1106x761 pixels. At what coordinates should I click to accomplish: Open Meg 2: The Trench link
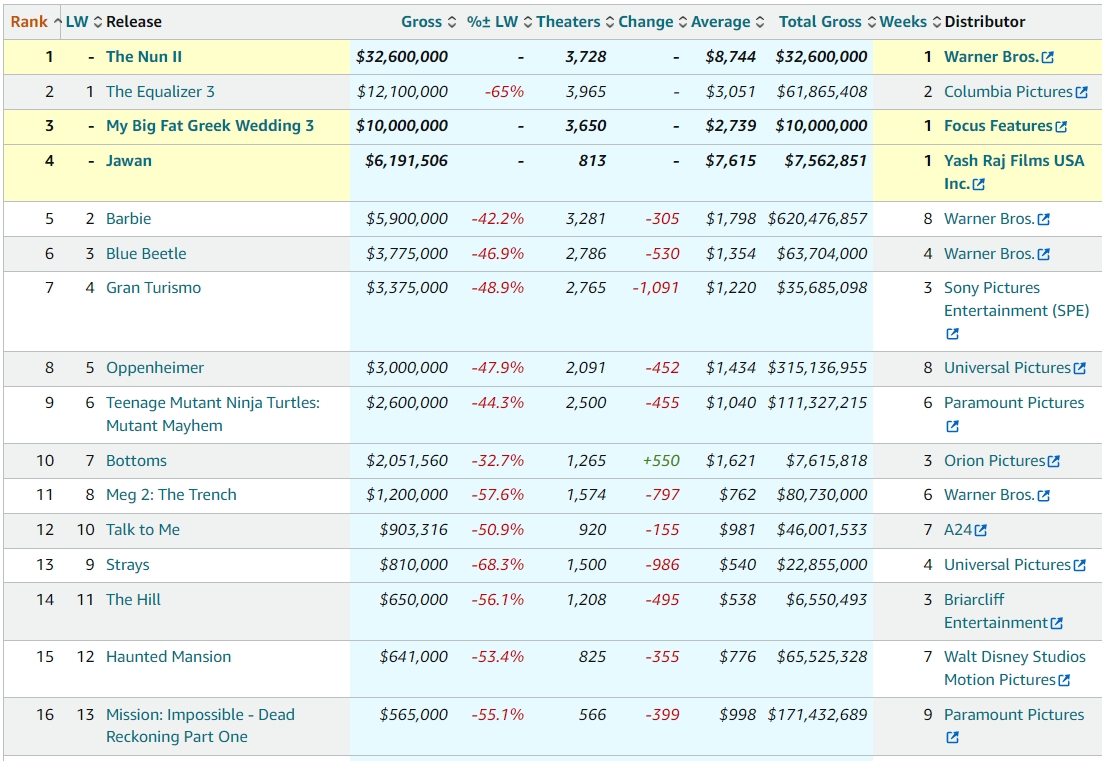171,495
